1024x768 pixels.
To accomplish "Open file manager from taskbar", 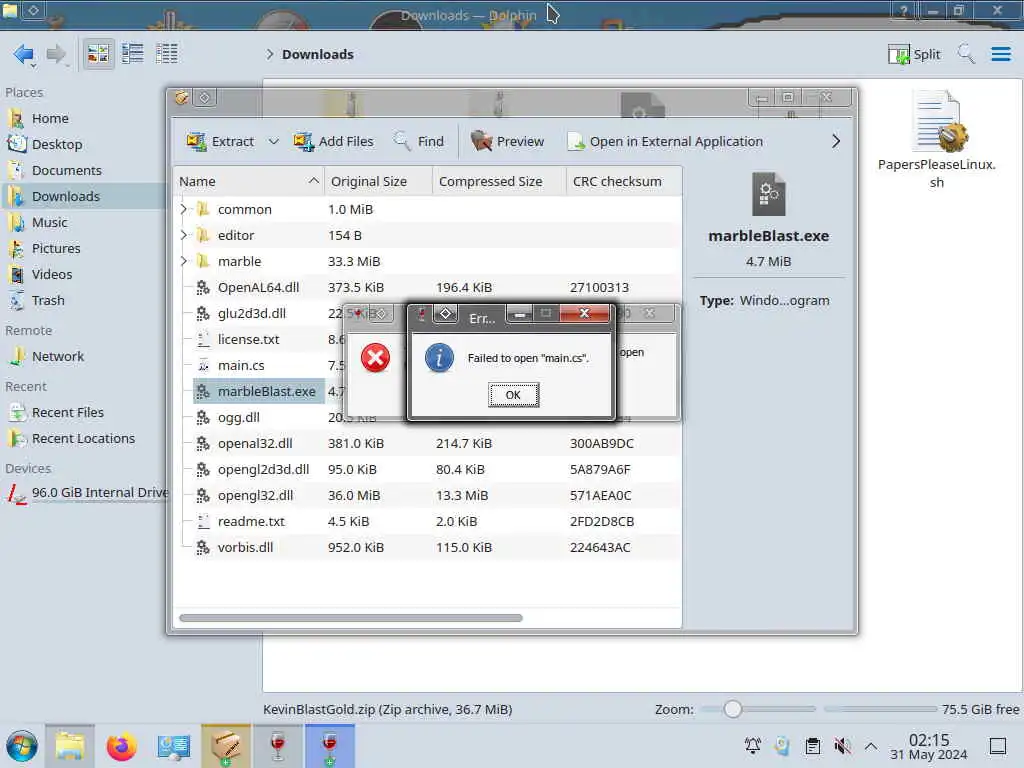I will [x=70, y=746].
